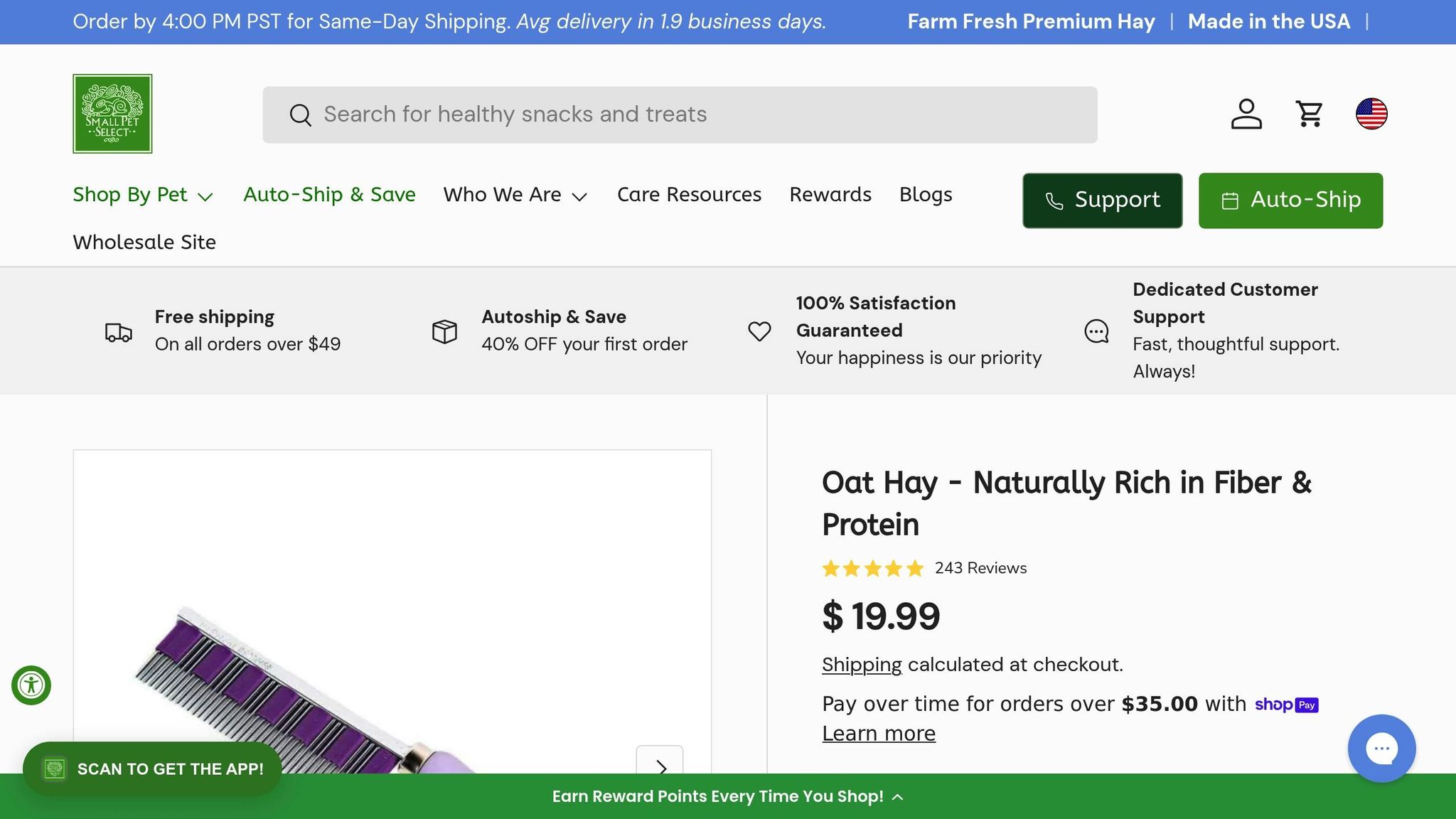This screenshot has width=1456, height=819.
Task: Go to the Rewards page
Action: coord(830,195)
